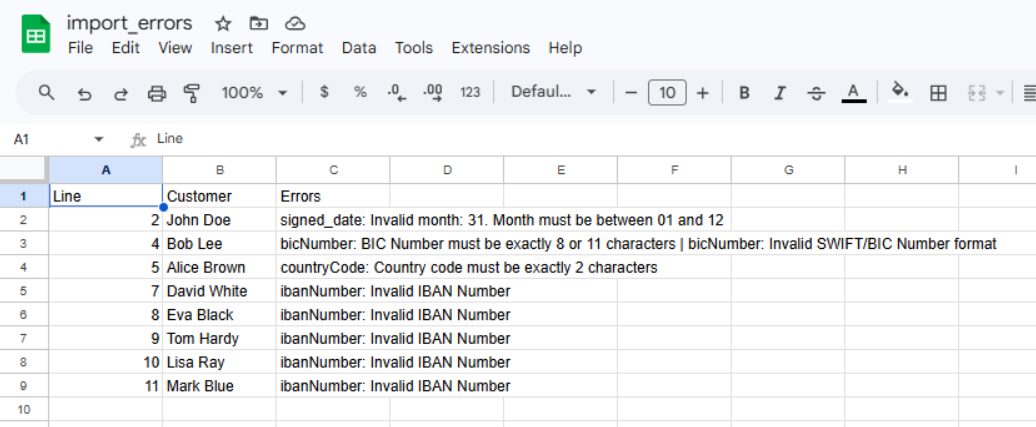Select the Bob Lee cell
1036x427 pixels.
(219, 244)
